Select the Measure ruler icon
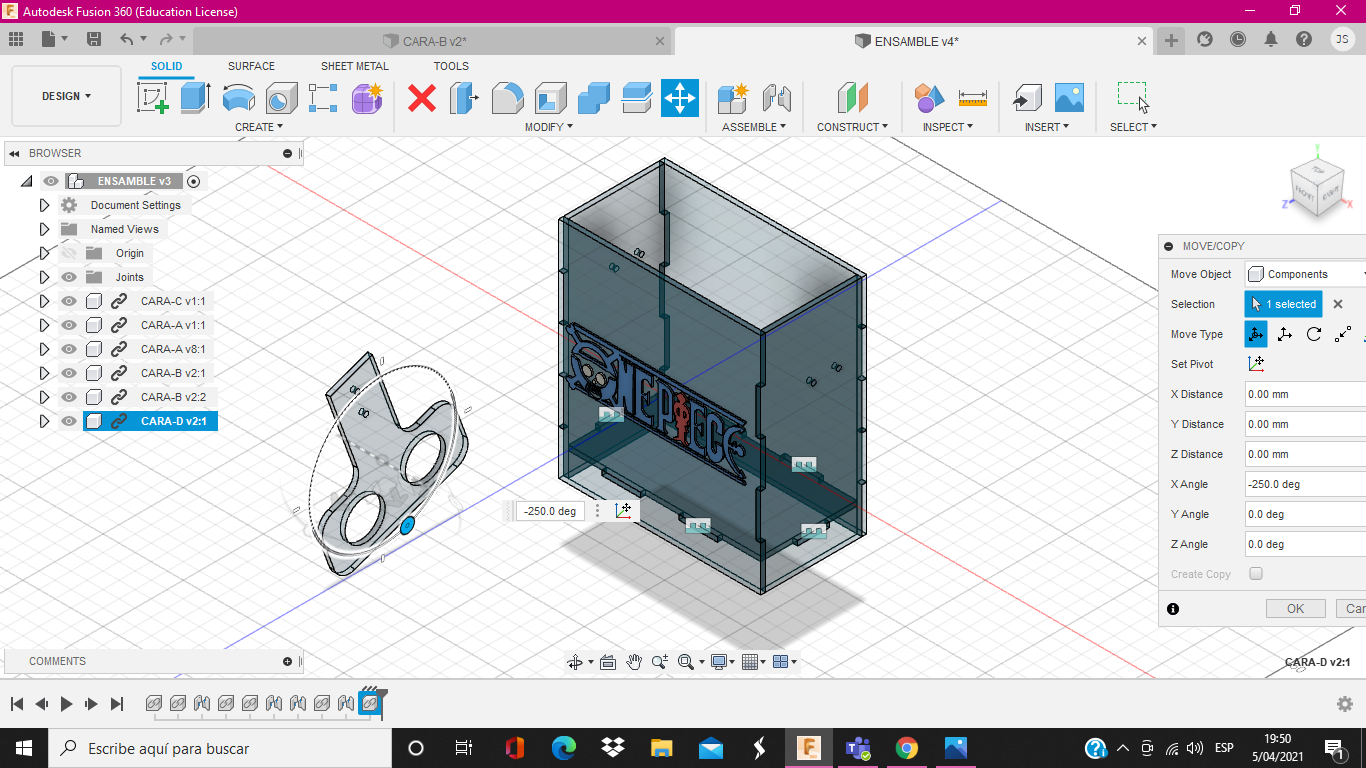 pyautogui.click(x=972, y=98)
